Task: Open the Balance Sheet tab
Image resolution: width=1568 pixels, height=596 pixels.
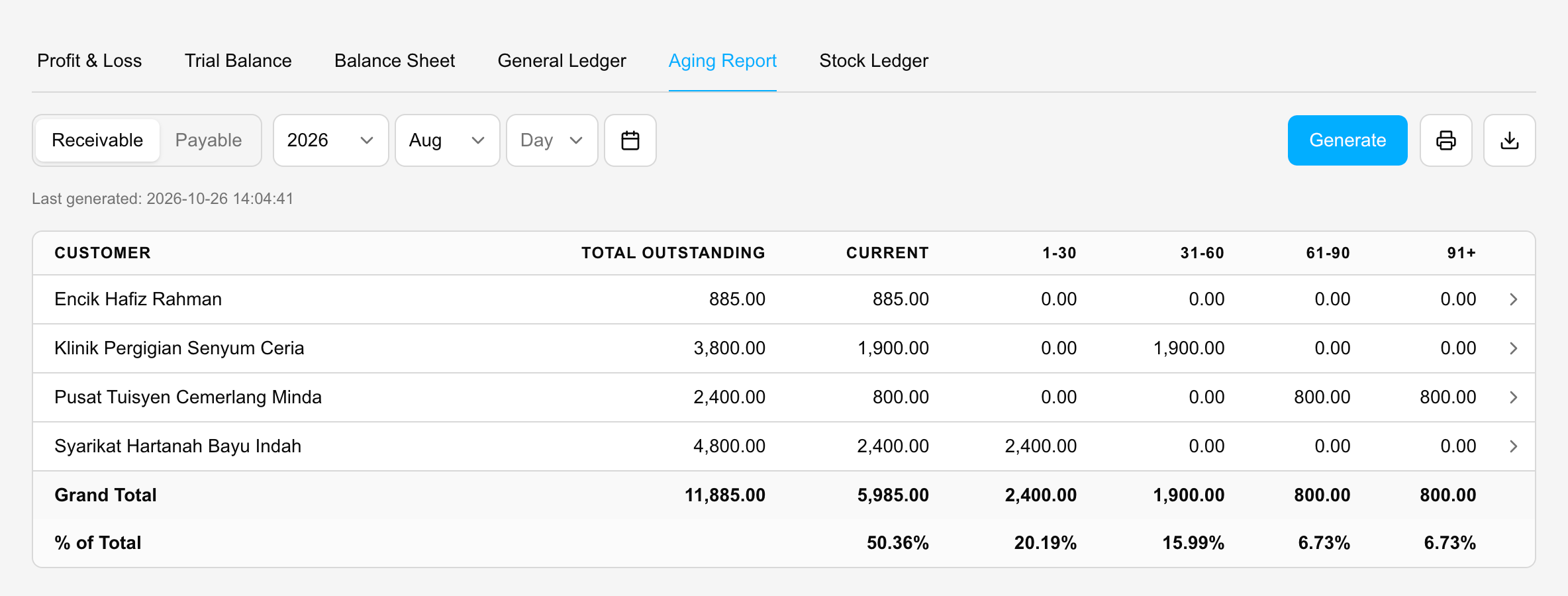Action: pyautogui.click(x=395, y=61)
